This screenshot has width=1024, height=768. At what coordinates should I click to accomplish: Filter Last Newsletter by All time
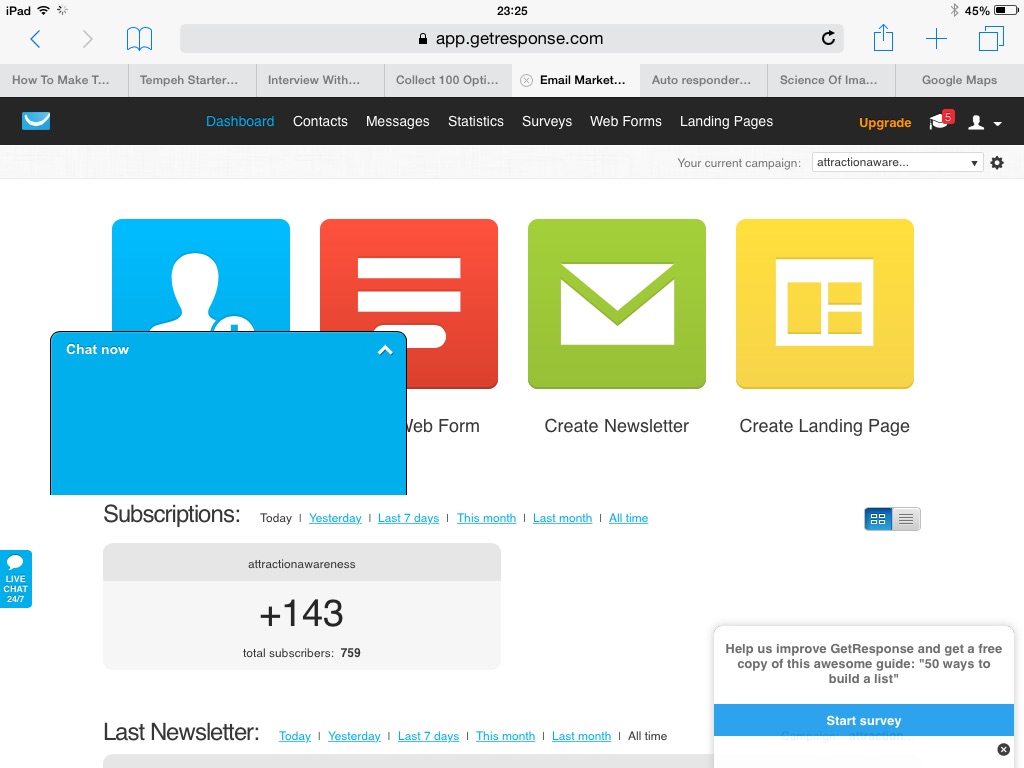pyautogui.click(x=647, y=736)
